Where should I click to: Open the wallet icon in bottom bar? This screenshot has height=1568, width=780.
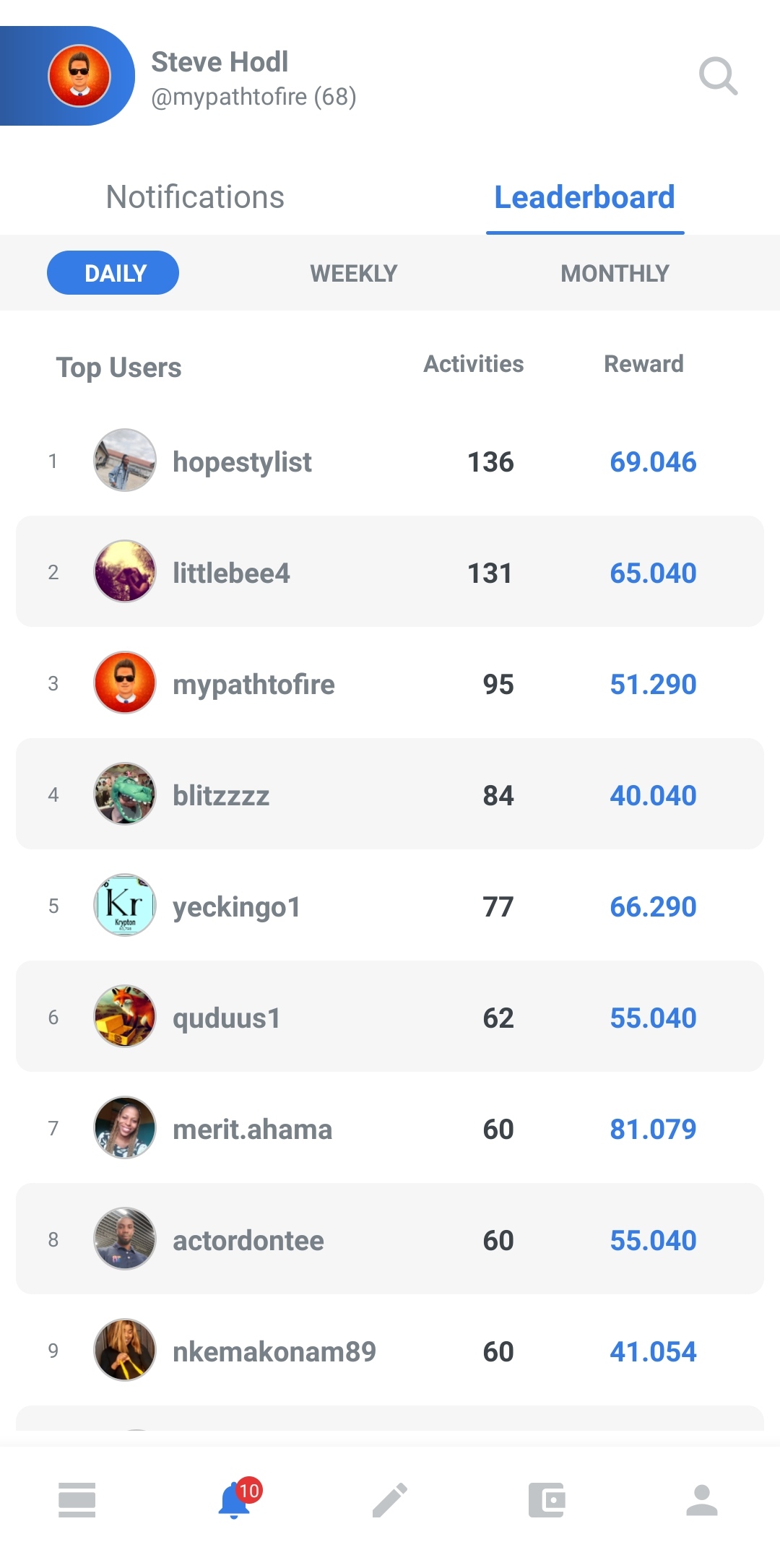[546, 1500]
